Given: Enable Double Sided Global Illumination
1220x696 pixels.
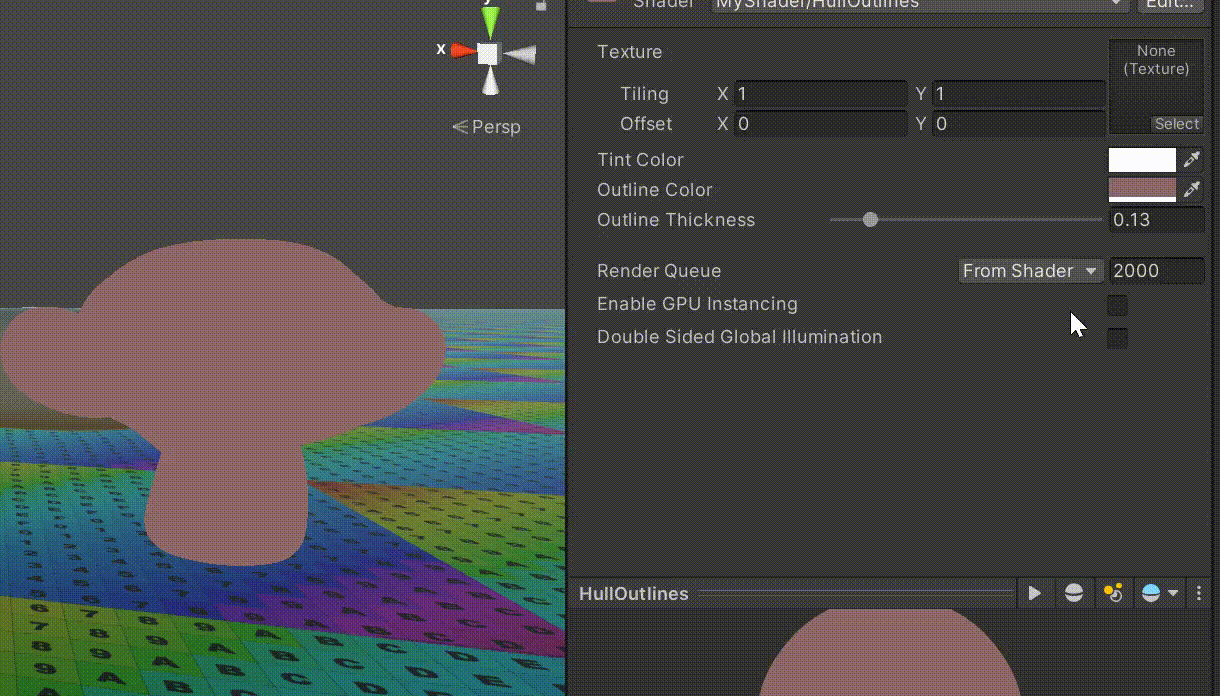Looking at the screenshot, I should click(x=1117, y=338).
